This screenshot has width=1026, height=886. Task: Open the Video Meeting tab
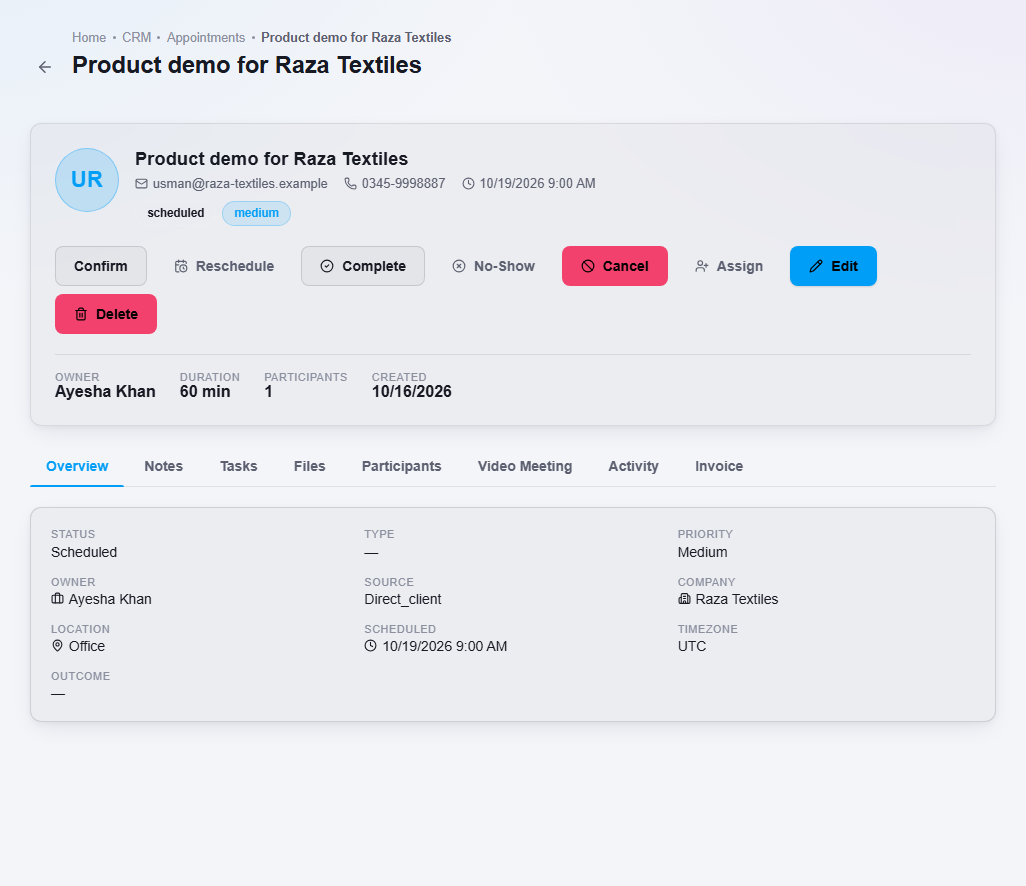[x=525, y=467]
